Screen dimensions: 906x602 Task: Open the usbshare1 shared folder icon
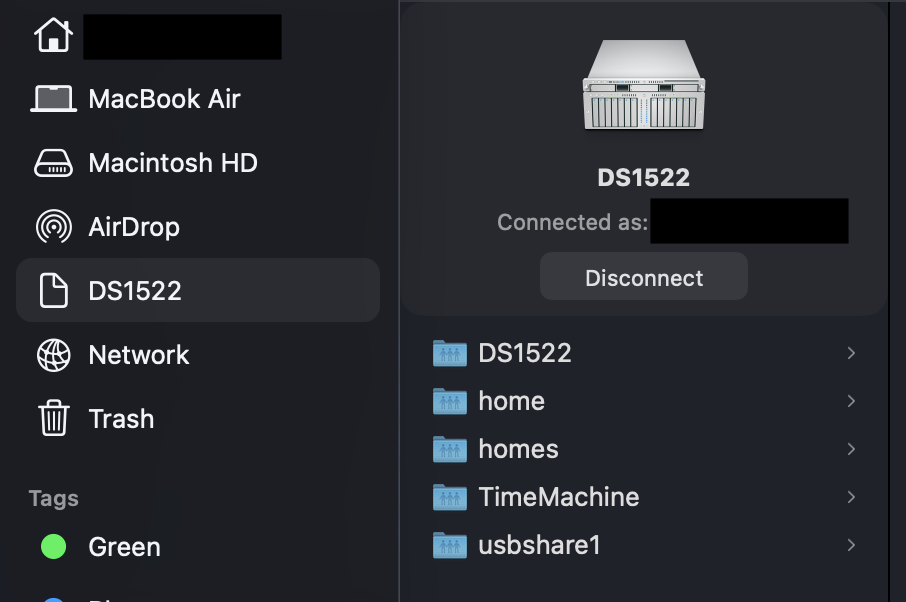click(451, 545)
